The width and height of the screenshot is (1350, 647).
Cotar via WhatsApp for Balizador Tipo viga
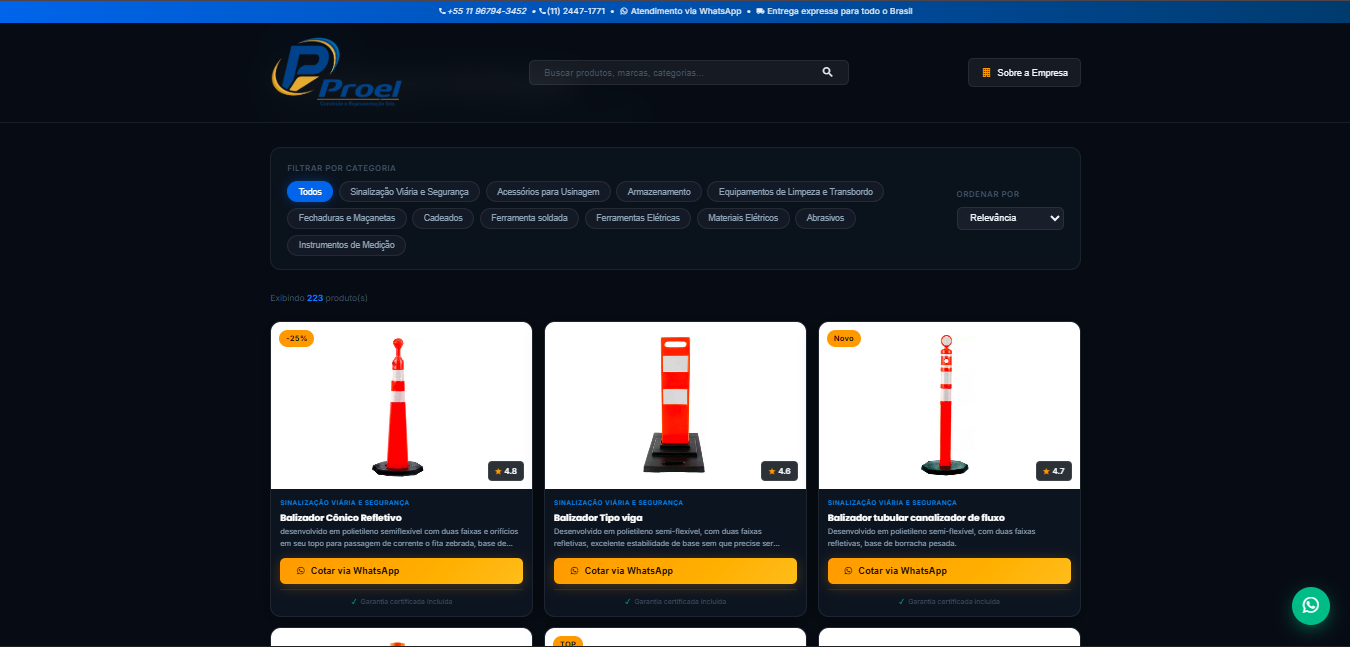point(675,571)
